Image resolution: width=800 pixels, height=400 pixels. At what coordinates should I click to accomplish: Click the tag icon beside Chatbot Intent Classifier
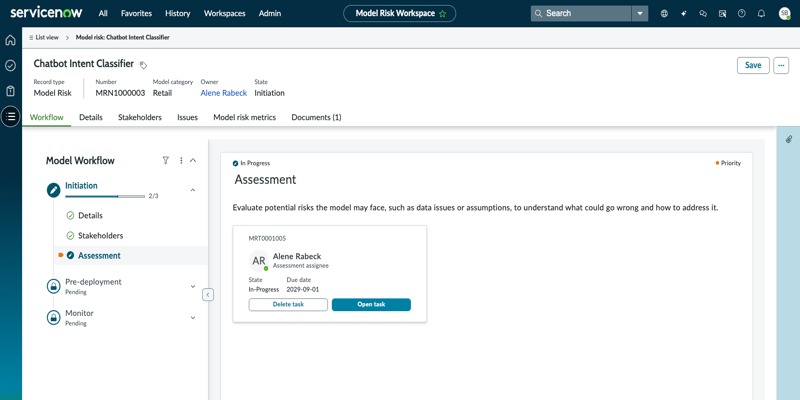(x=143, y=65)
